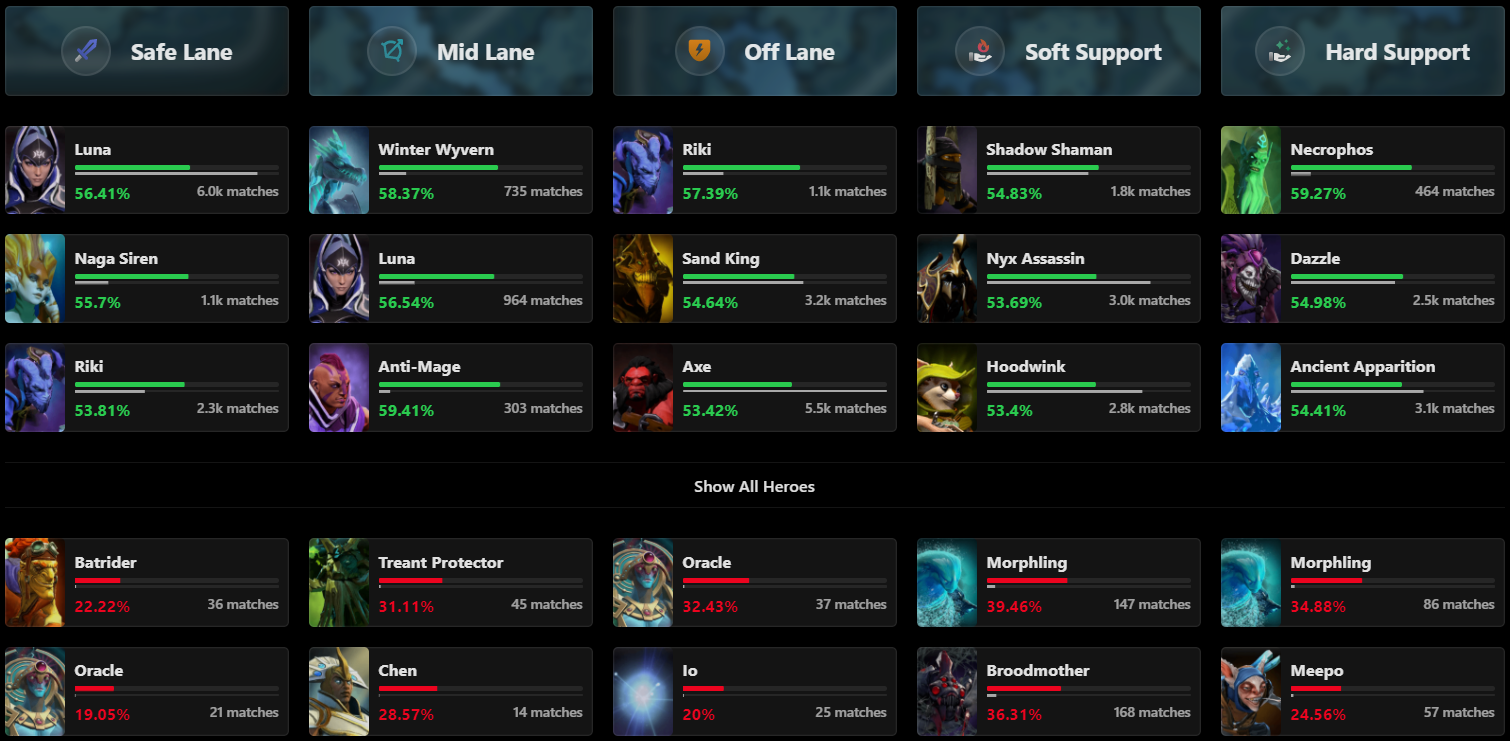
Task: Click Anti-Mage's green win rate bar
Action: coord(439,384)
